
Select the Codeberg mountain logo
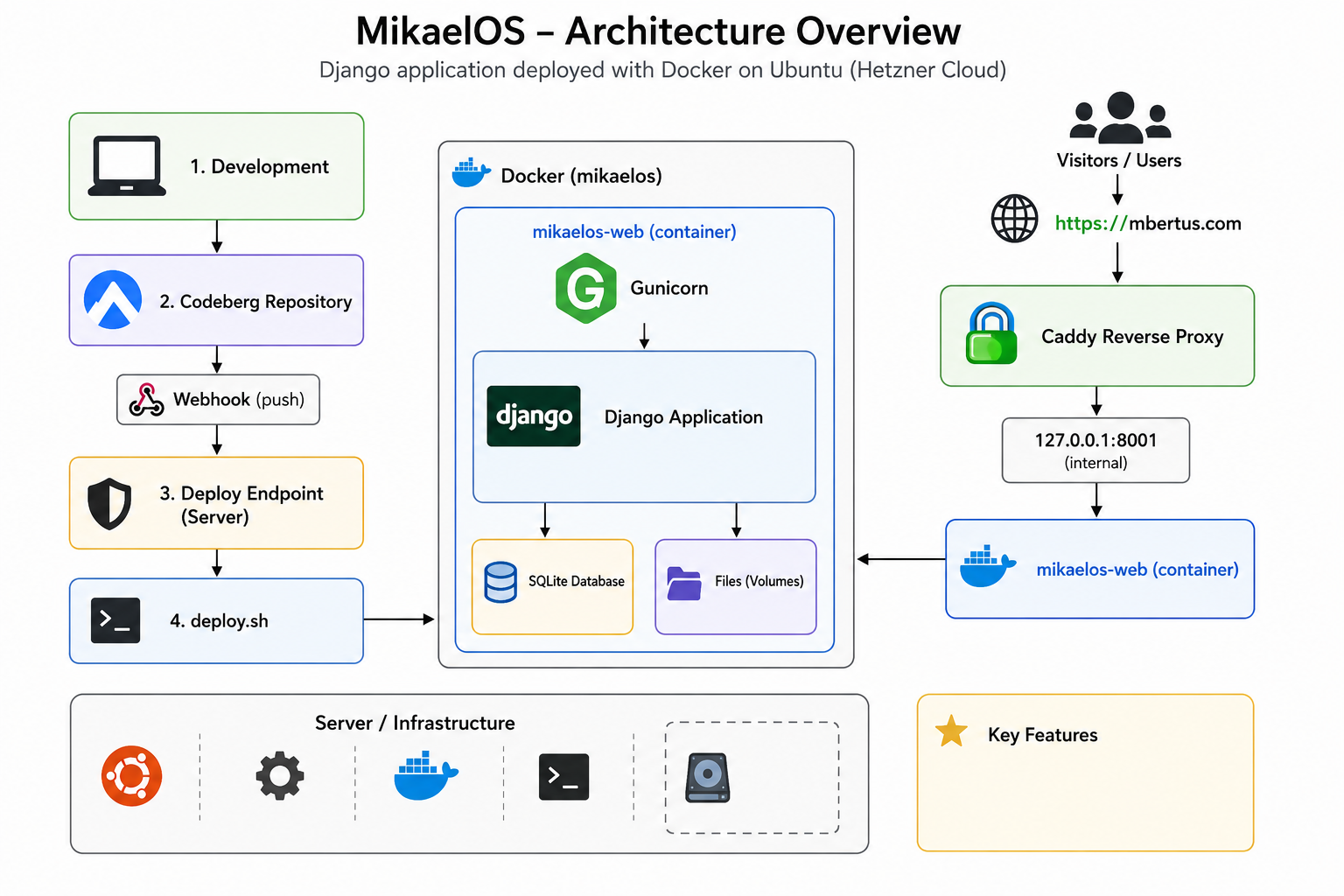(113, 300)
